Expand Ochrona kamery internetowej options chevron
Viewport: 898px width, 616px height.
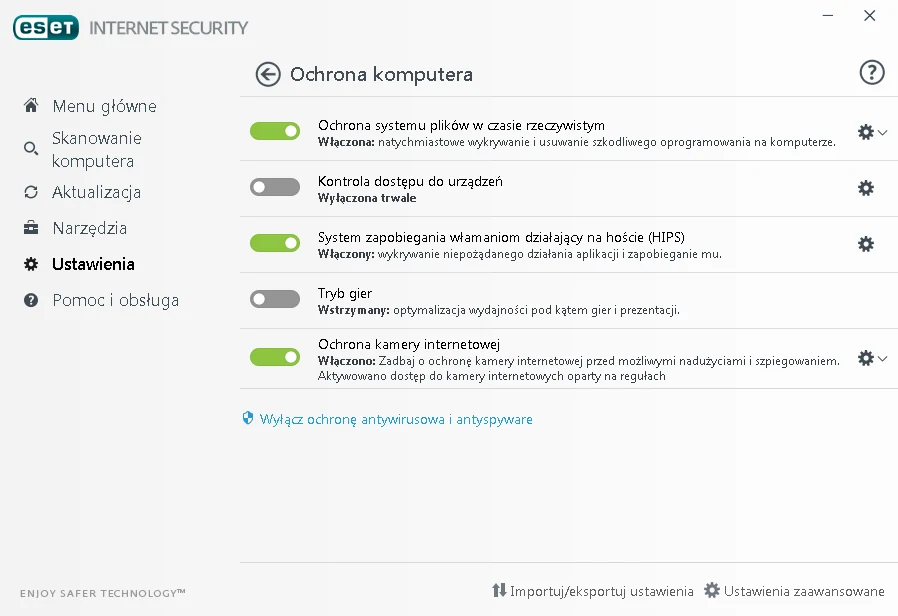(x=882, y=356)
